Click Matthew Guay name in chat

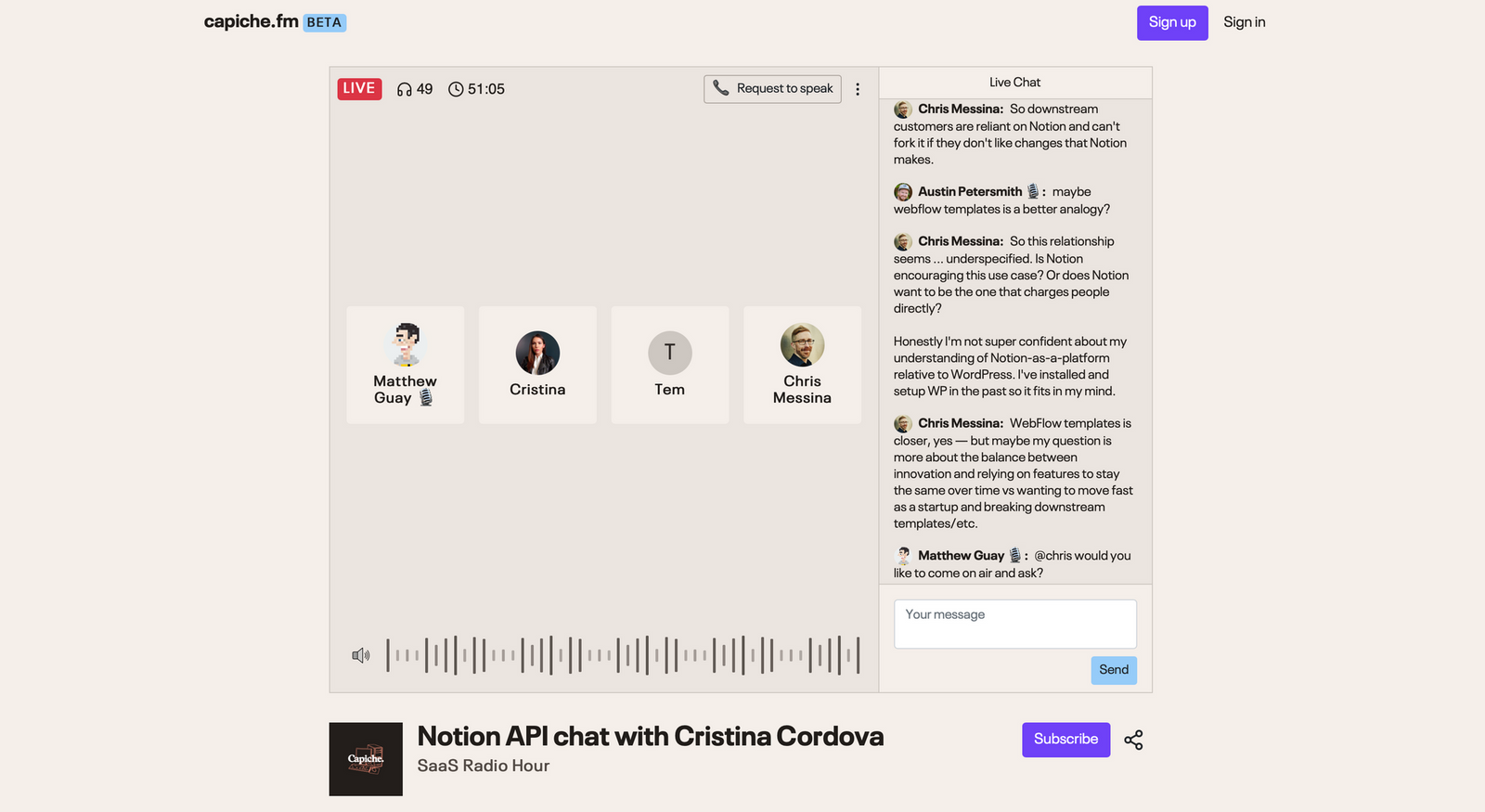point(961,556)
